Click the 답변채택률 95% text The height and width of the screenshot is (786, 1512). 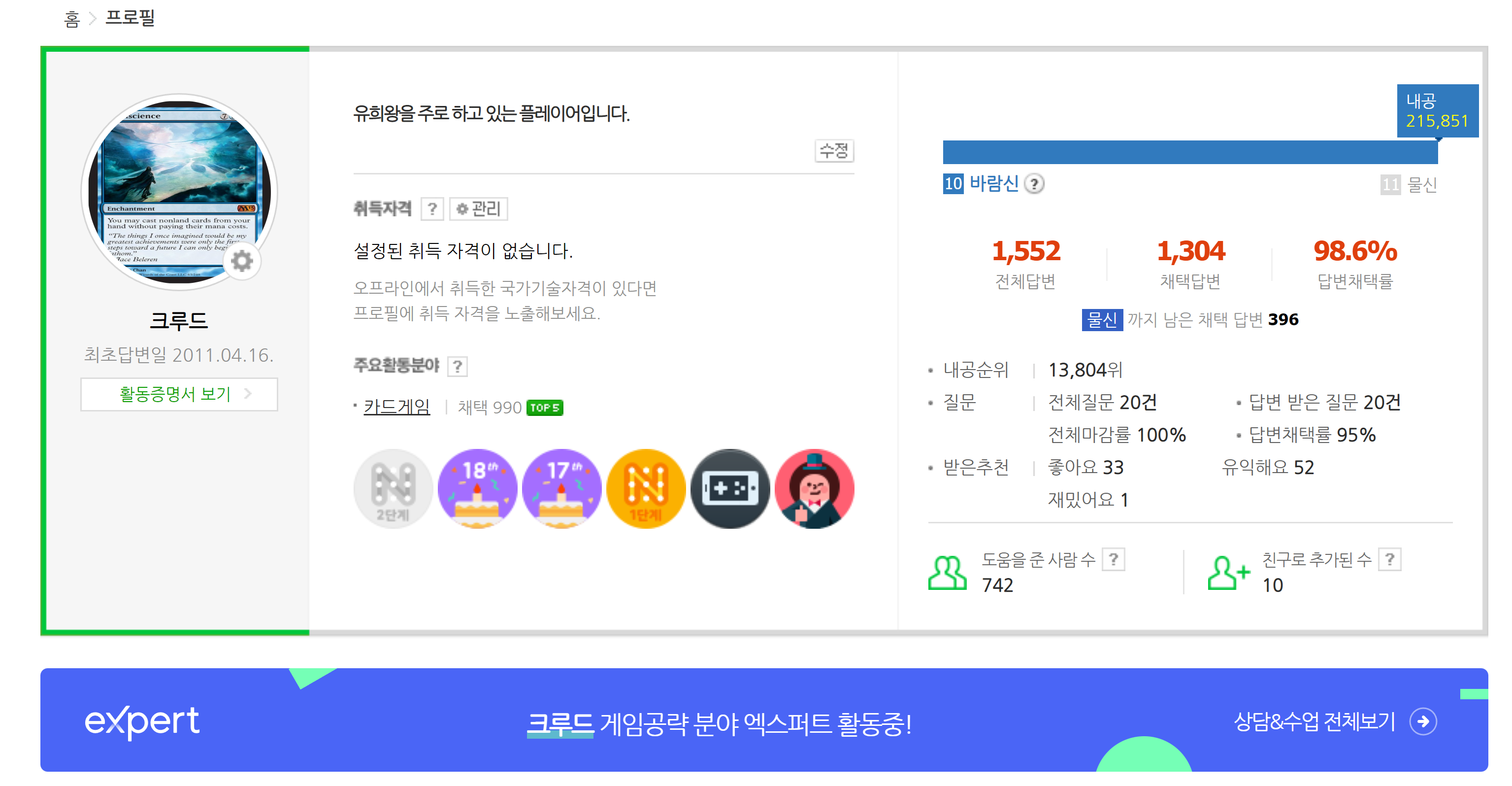pyautogui.click(x=1312, y=435)
